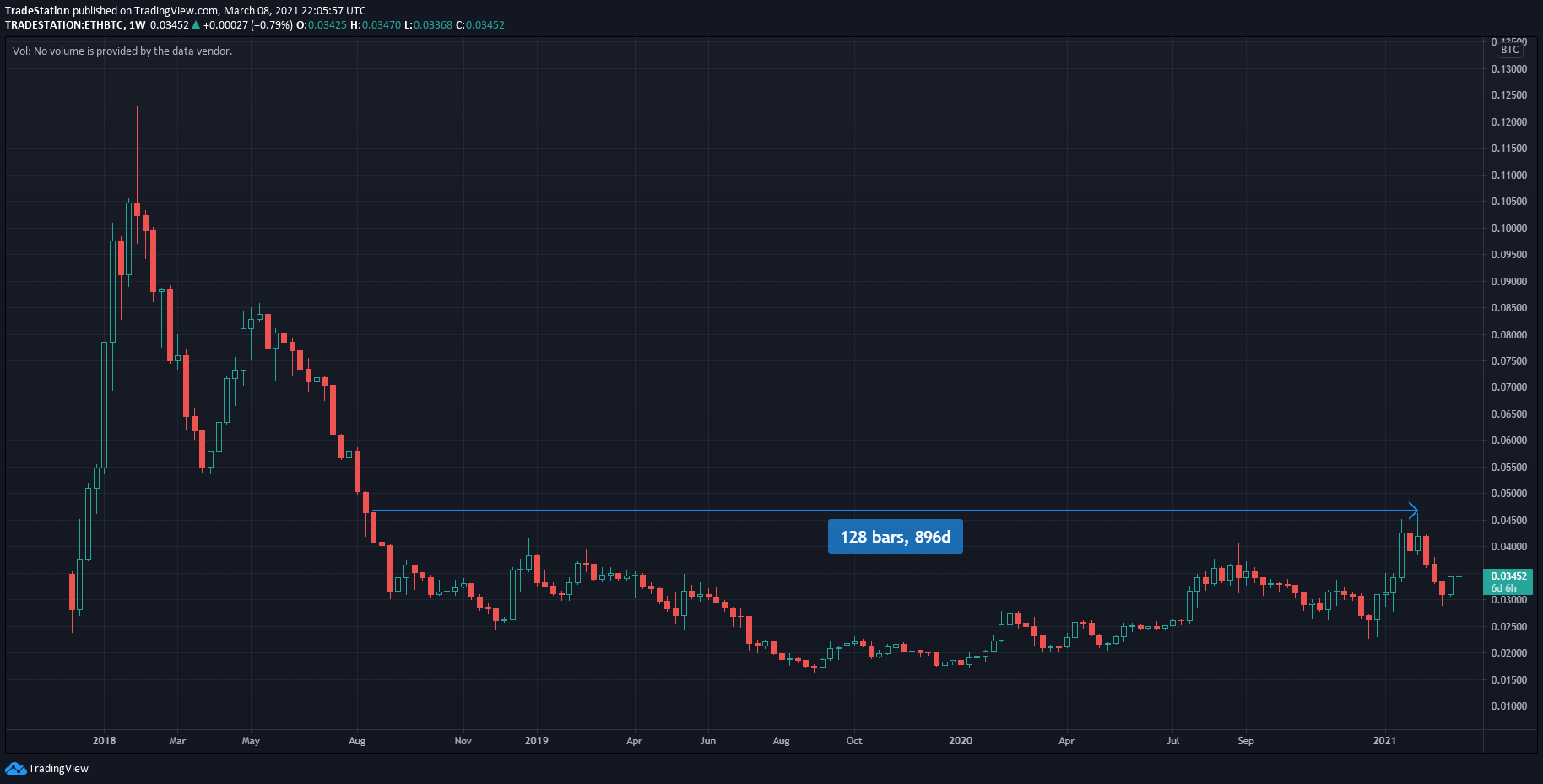
Task: Click the close value C:0.03452
Action: [x=480, y=25]
